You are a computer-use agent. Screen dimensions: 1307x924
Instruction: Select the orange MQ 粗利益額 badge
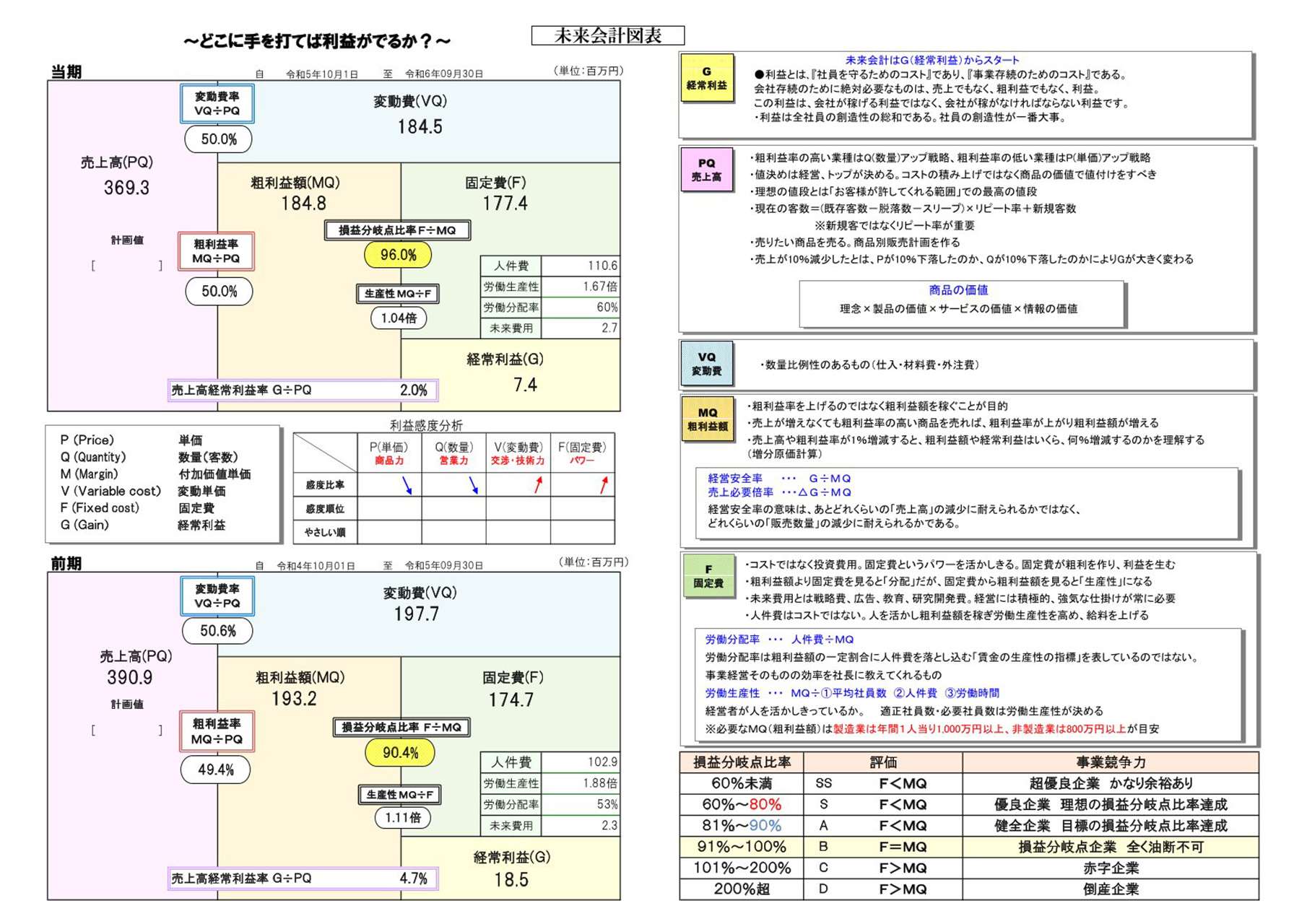pyautogui.click(x=707, y=419)
